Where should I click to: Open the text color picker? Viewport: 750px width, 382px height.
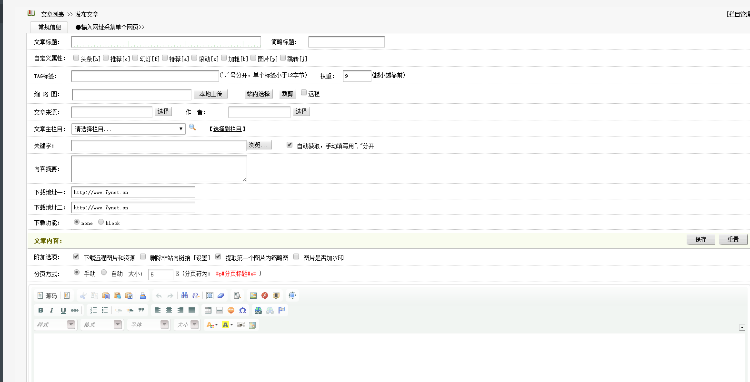point(211,325)
